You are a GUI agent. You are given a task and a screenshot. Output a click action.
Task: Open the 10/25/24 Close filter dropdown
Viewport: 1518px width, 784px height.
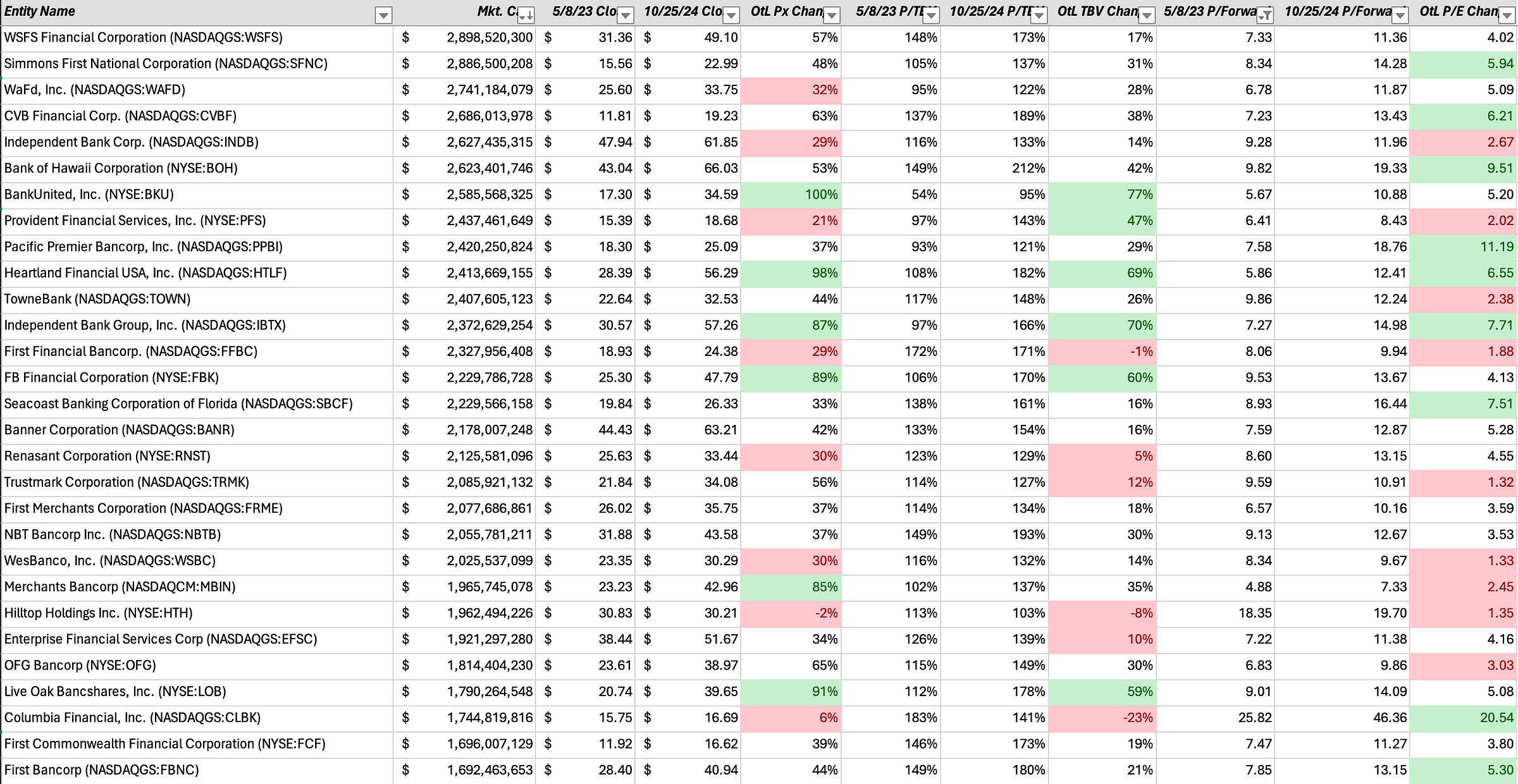click(731, 15)
